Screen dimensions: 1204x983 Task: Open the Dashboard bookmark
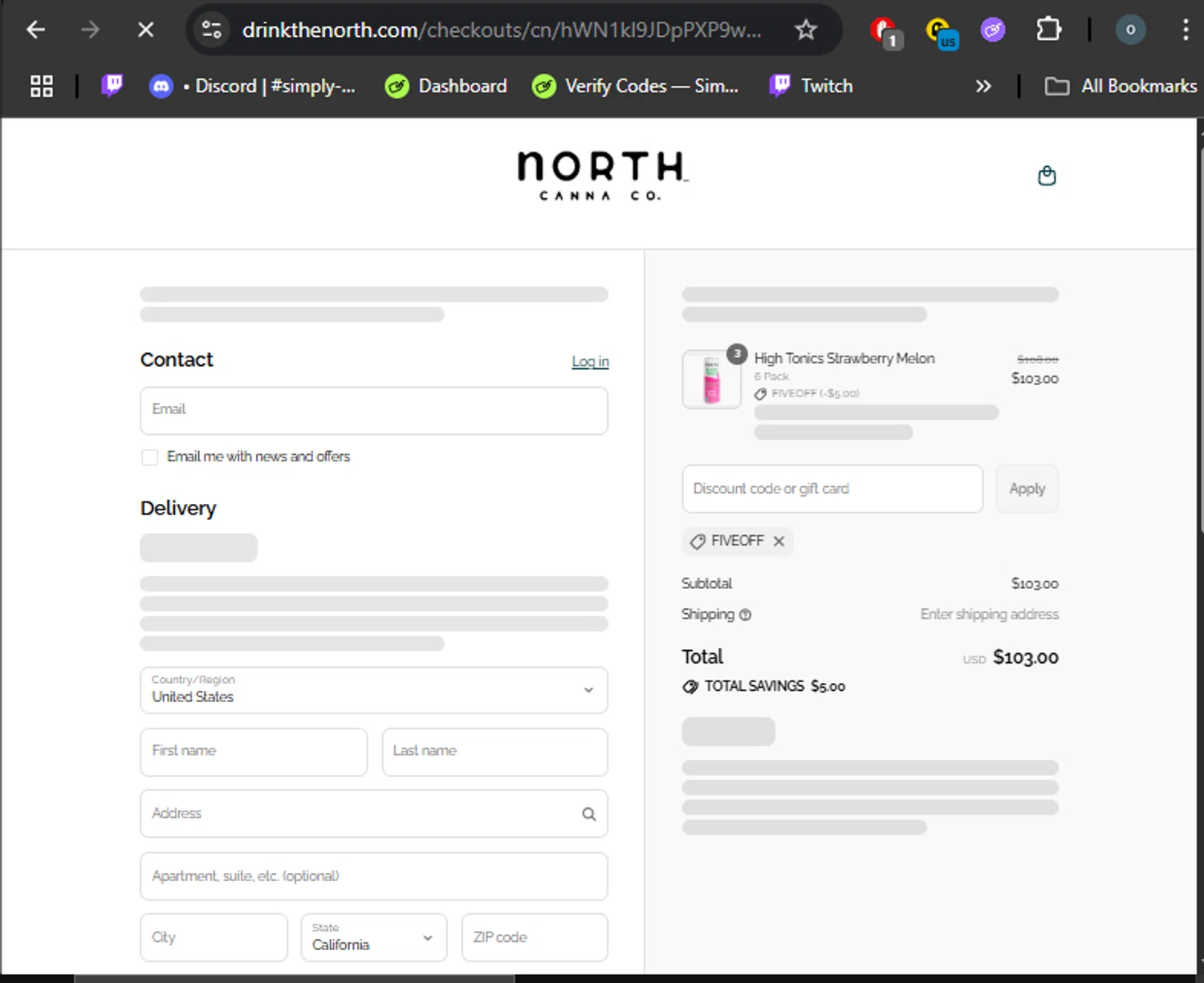(x=446, y=86)
